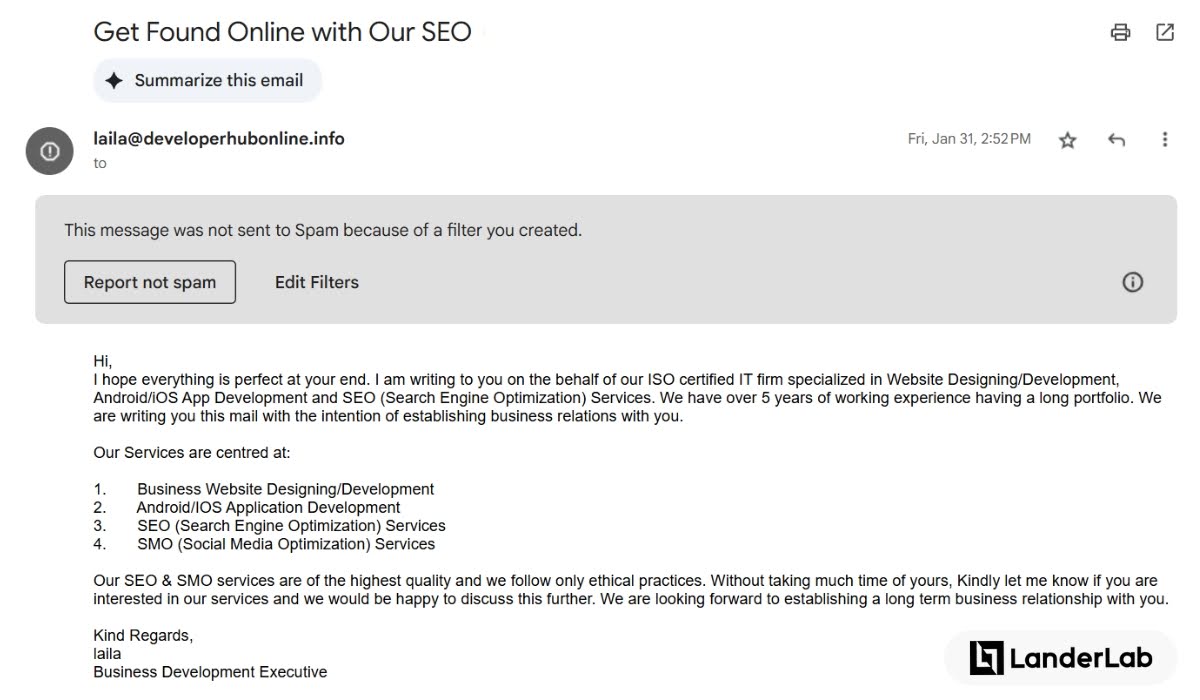Open the email in a new window
Viewport: 1200px width, 700px height.
(x=1165, y=32)
